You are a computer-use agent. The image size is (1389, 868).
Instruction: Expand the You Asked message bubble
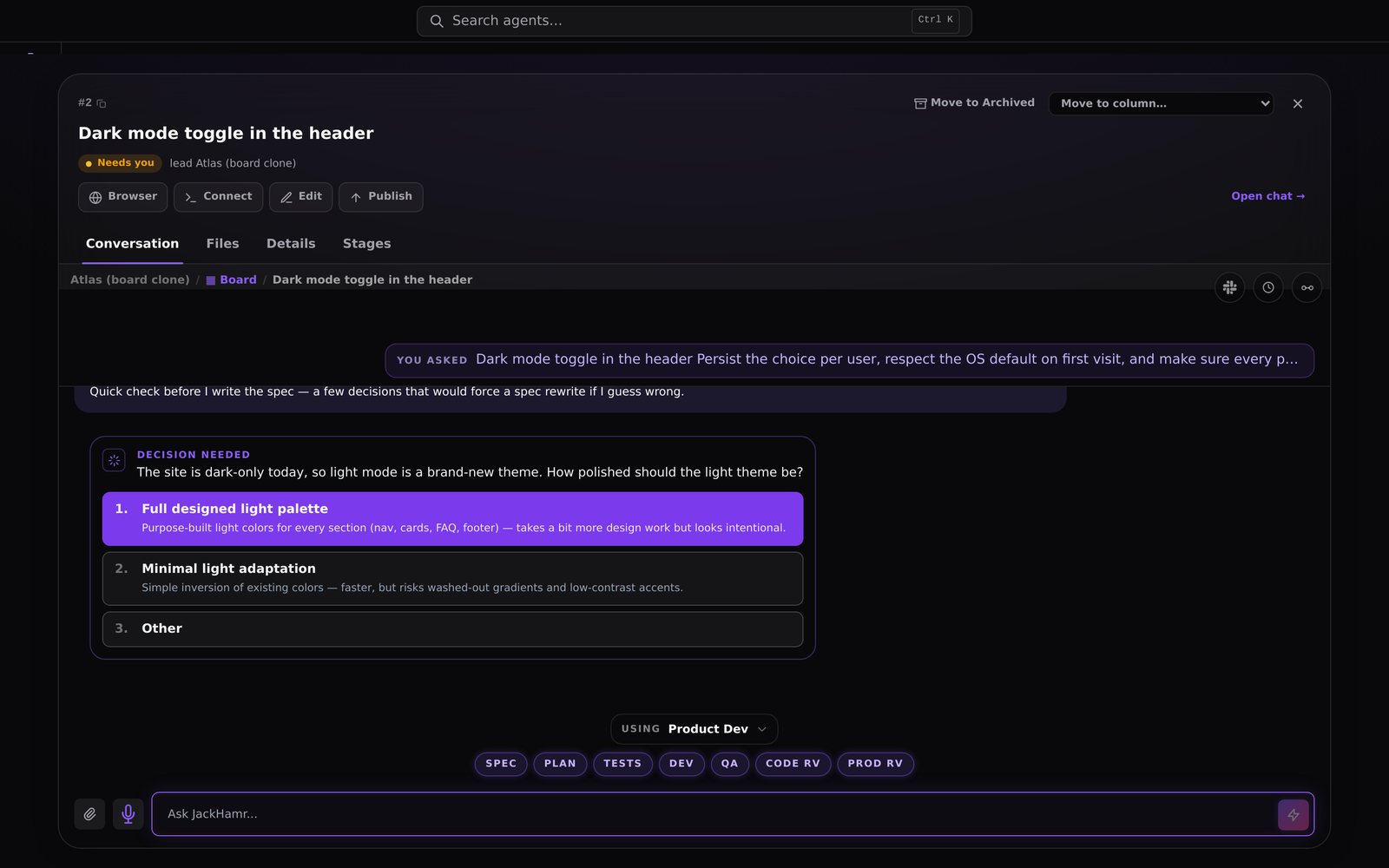(x=849, y=360)
